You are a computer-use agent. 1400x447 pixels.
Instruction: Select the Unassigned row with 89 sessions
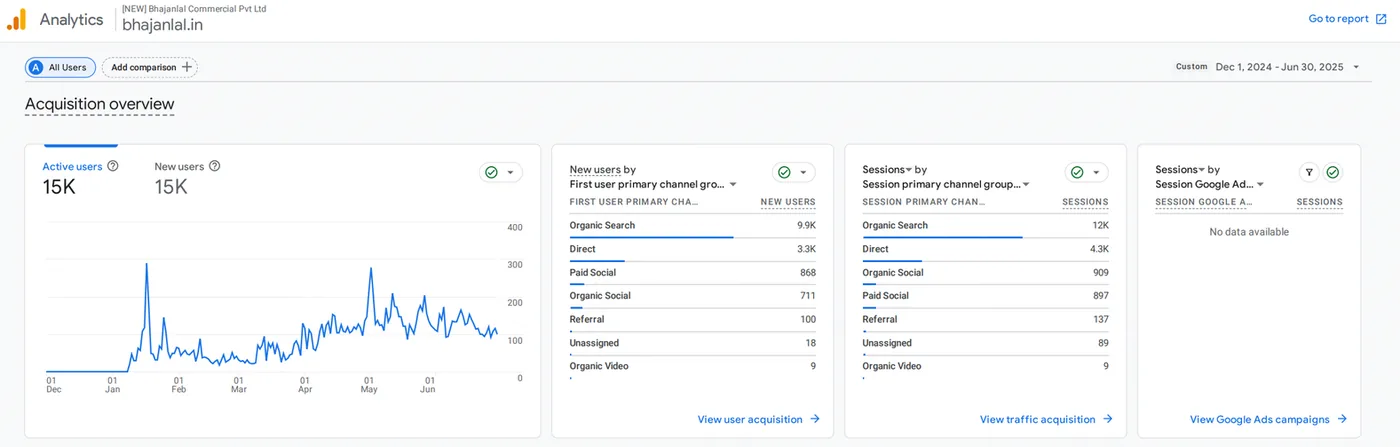[x=986, y=343]
